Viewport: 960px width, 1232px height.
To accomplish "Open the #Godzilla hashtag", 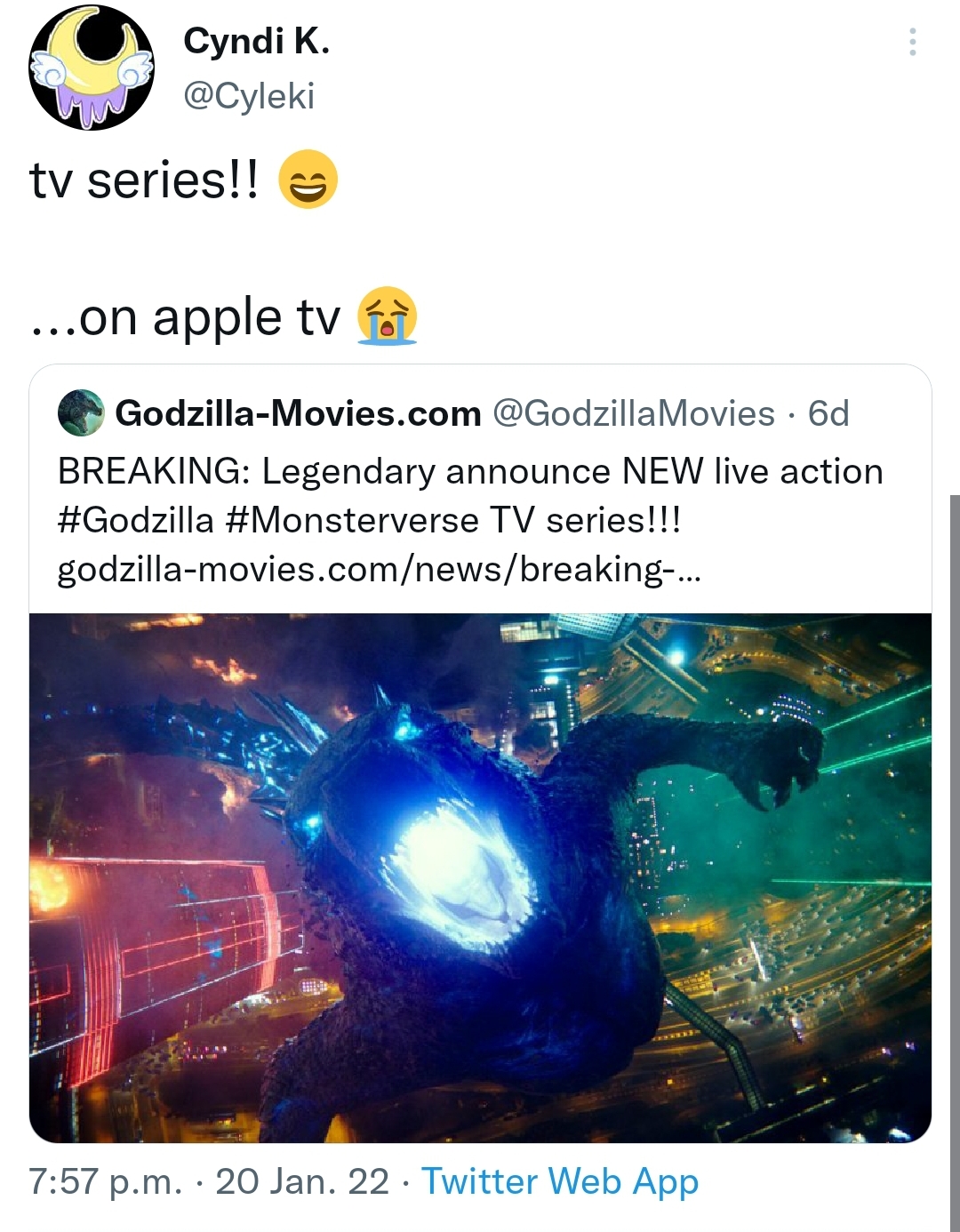I will [136, 520].
